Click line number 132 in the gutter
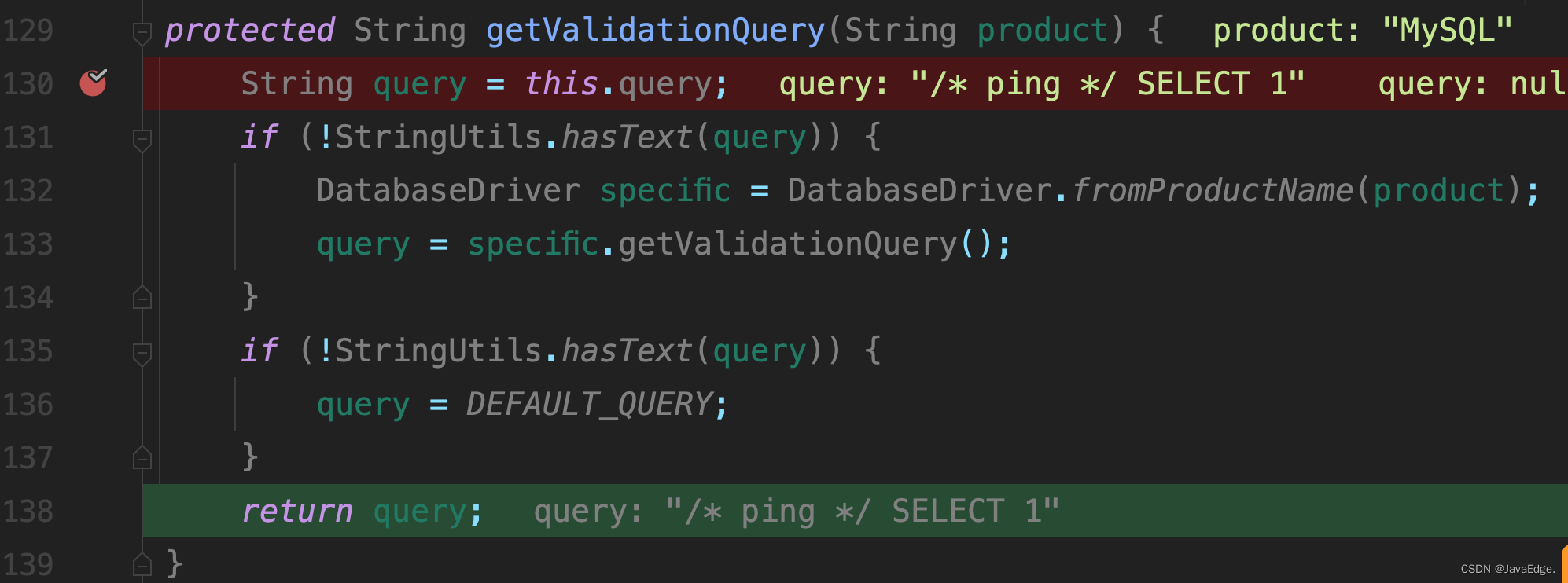The width and height of the screenshot is (1568, 583). coord(28,191)
